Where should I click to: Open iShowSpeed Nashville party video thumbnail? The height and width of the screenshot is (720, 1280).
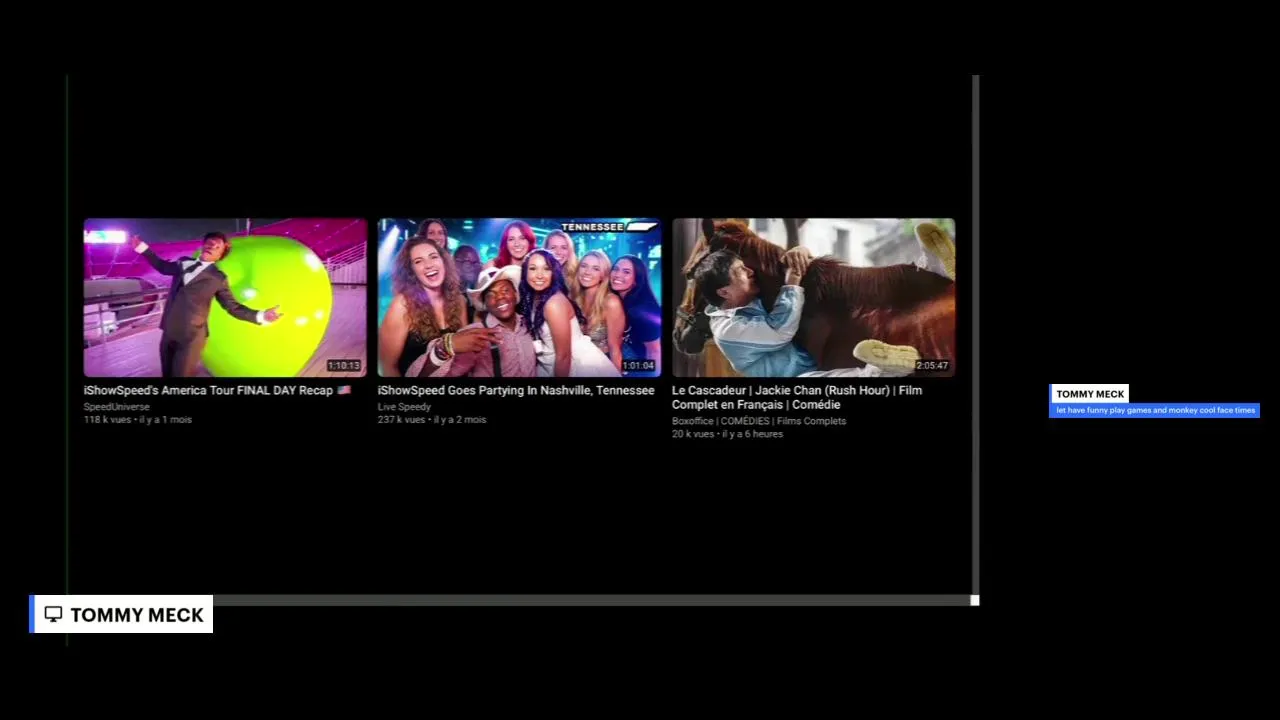519,297
